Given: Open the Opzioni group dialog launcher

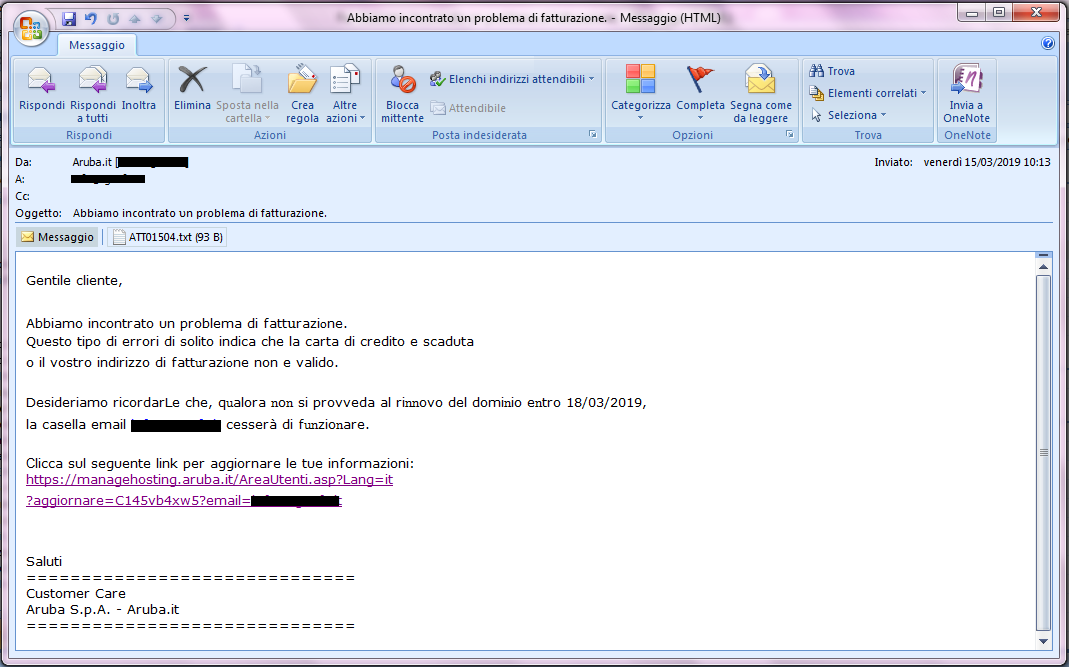Looking at the screenshot, I should click(x=789, y=135).
